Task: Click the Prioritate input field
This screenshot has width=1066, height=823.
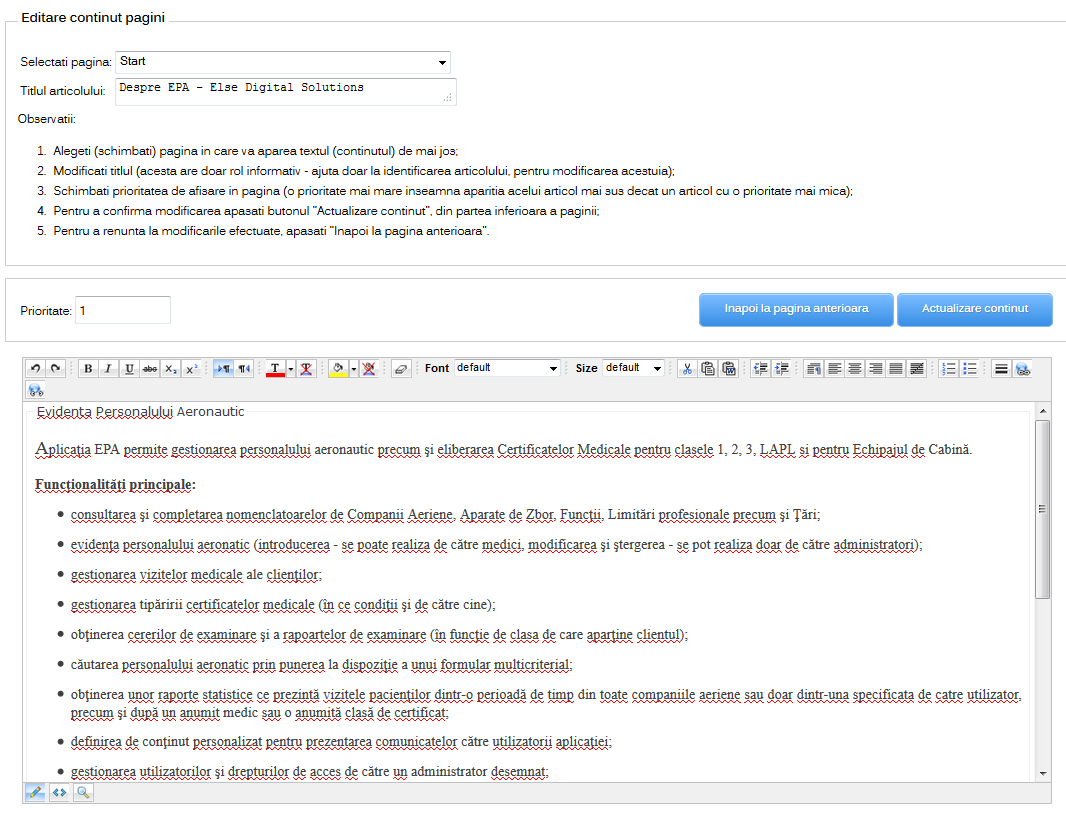Action: pyautogui.click(x=122, y=310)
